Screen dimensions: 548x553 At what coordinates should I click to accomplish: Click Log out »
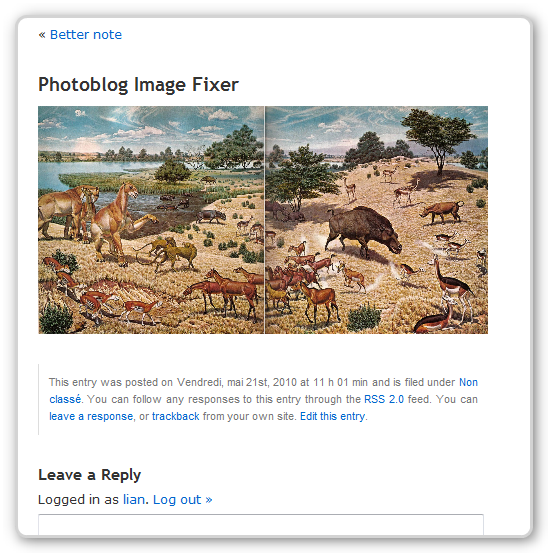pos(182,499)
